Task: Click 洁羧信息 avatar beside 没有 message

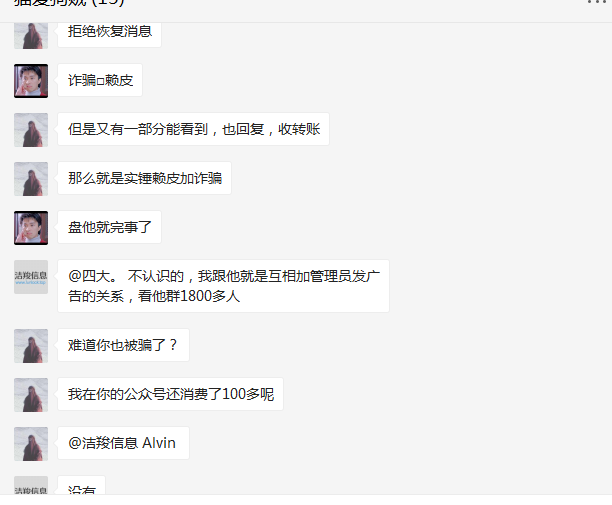Action: [31, 485]
